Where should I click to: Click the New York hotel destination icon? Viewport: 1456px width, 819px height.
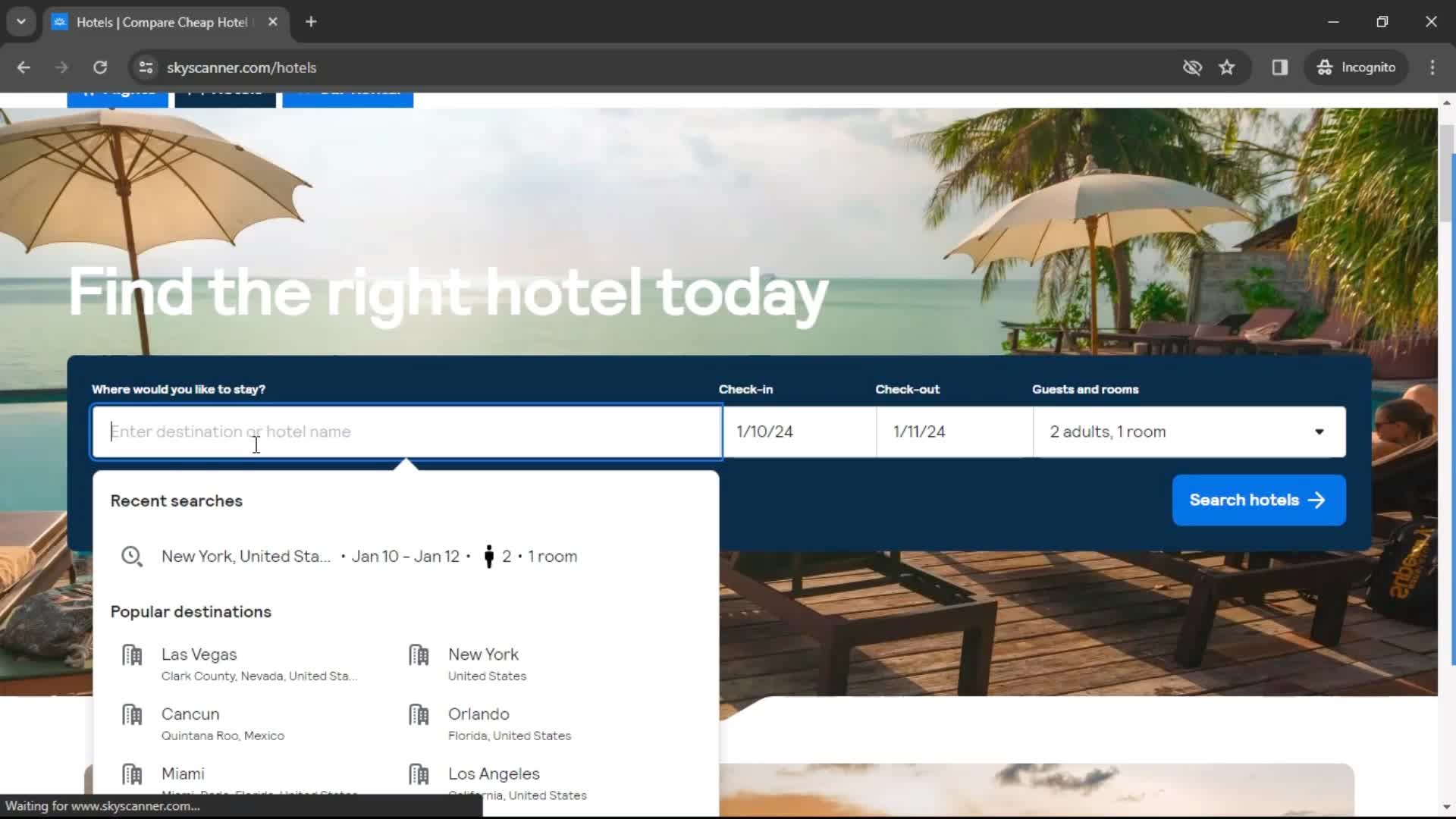tap(418, 655)
